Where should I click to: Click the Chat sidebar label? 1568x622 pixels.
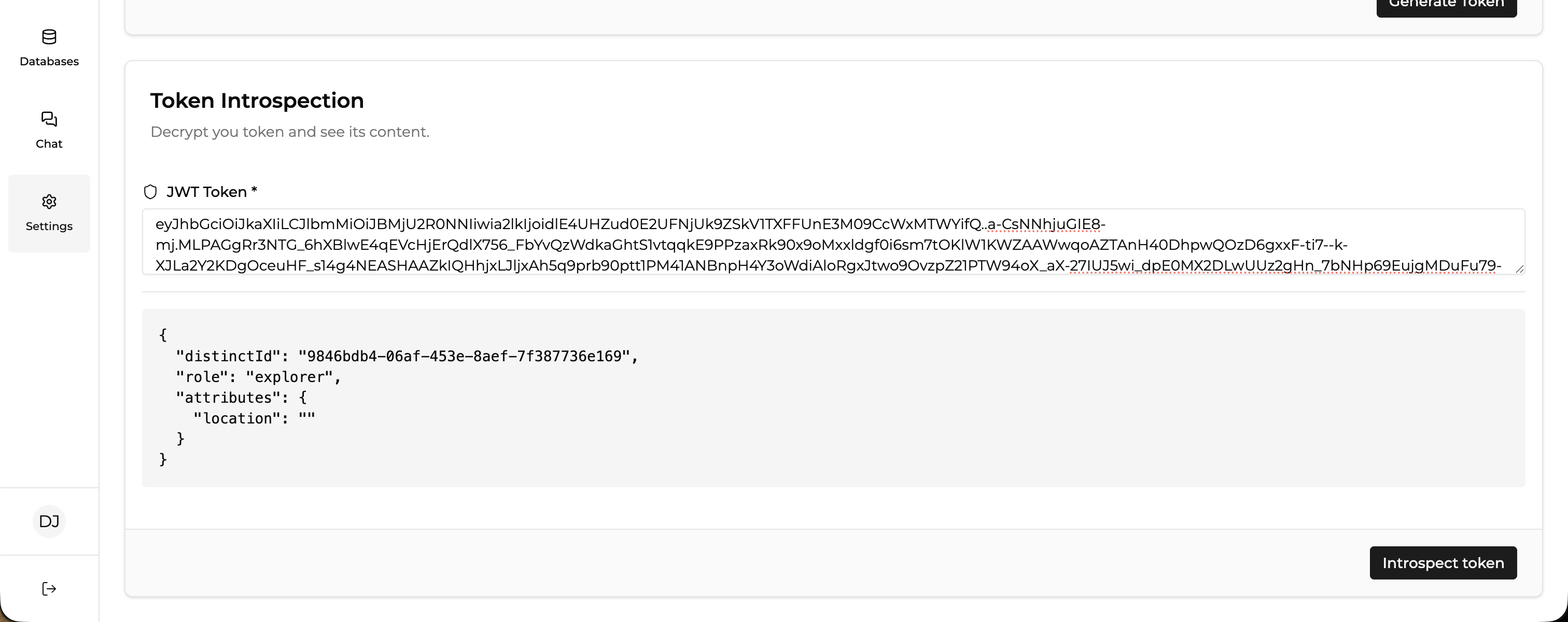click(49, 144)
